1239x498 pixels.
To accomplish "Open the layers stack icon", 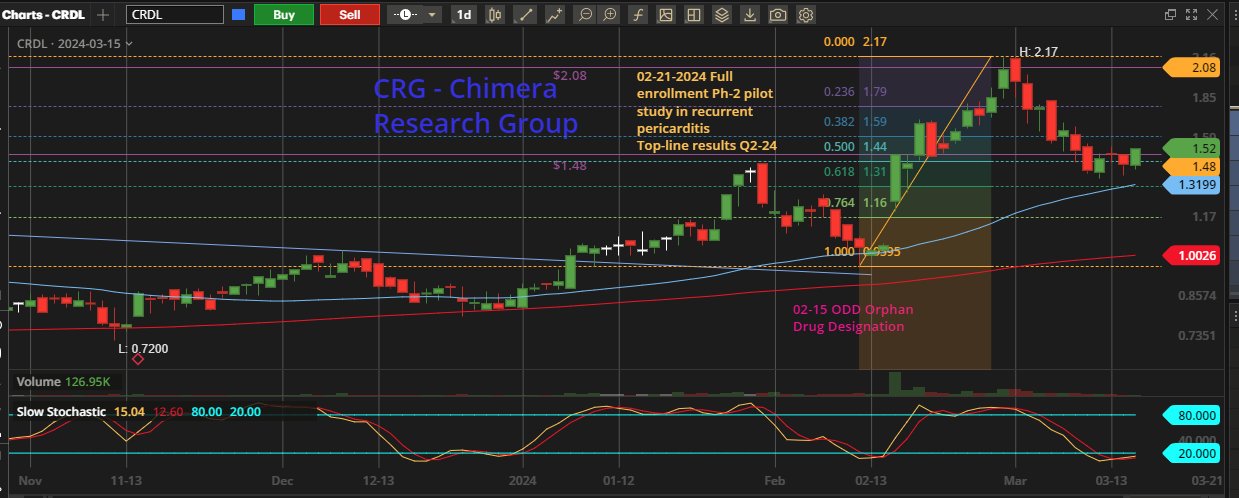I will (720, 15).
